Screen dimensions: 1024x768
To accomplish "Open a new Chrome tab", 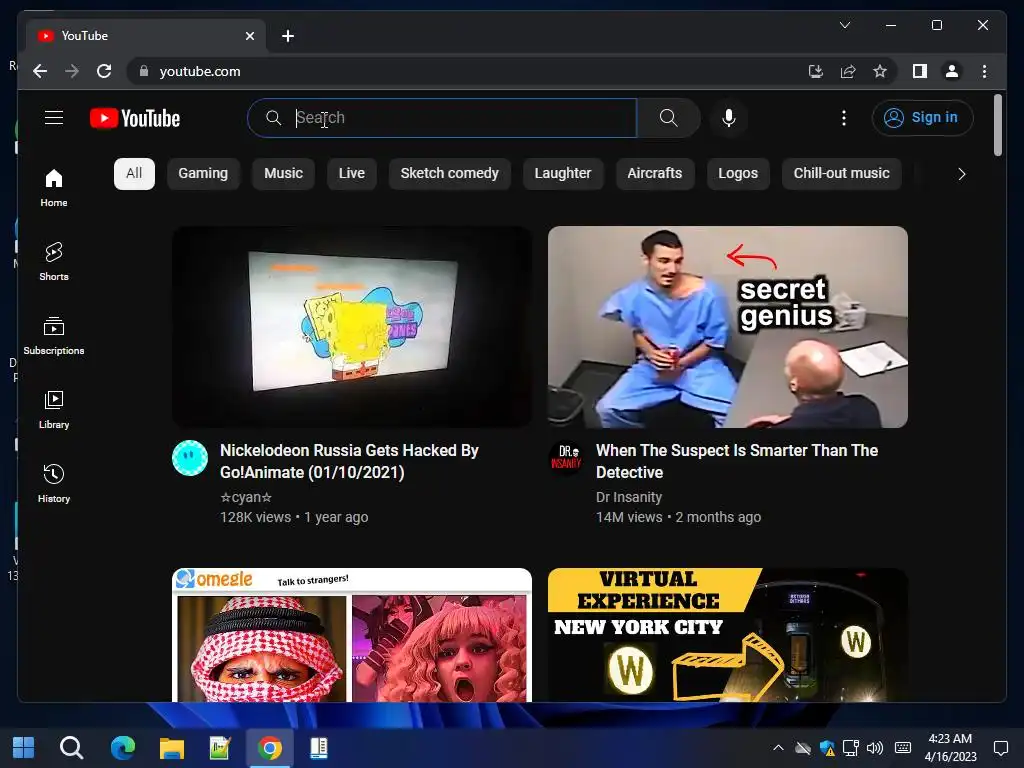I will 288,36.
